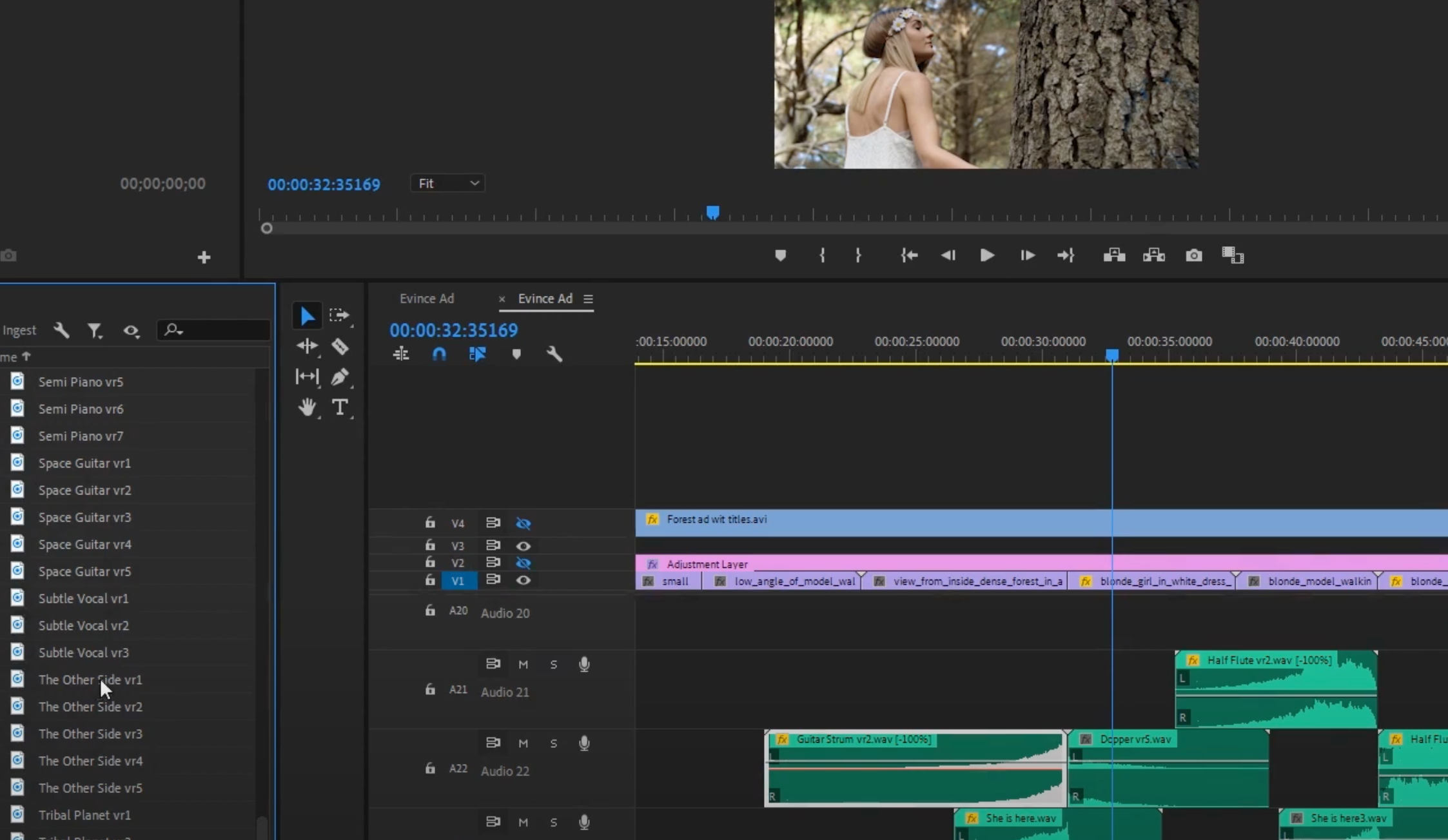This screenshot has width=1448, height=840.
Task: Solo the Audio 22 track
Action: click(x=553, y=743)
